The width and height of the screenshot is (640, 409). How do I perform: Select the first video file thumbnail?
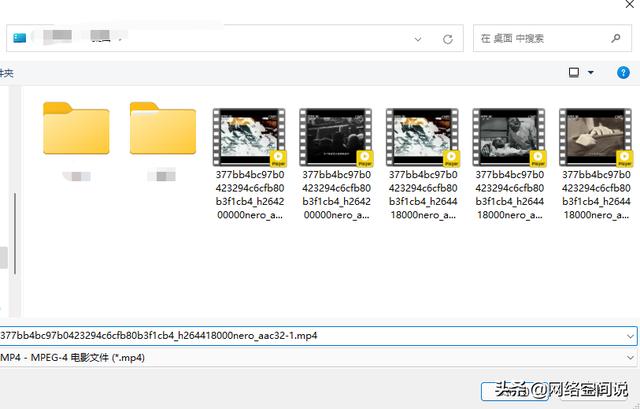pos(249,136)
